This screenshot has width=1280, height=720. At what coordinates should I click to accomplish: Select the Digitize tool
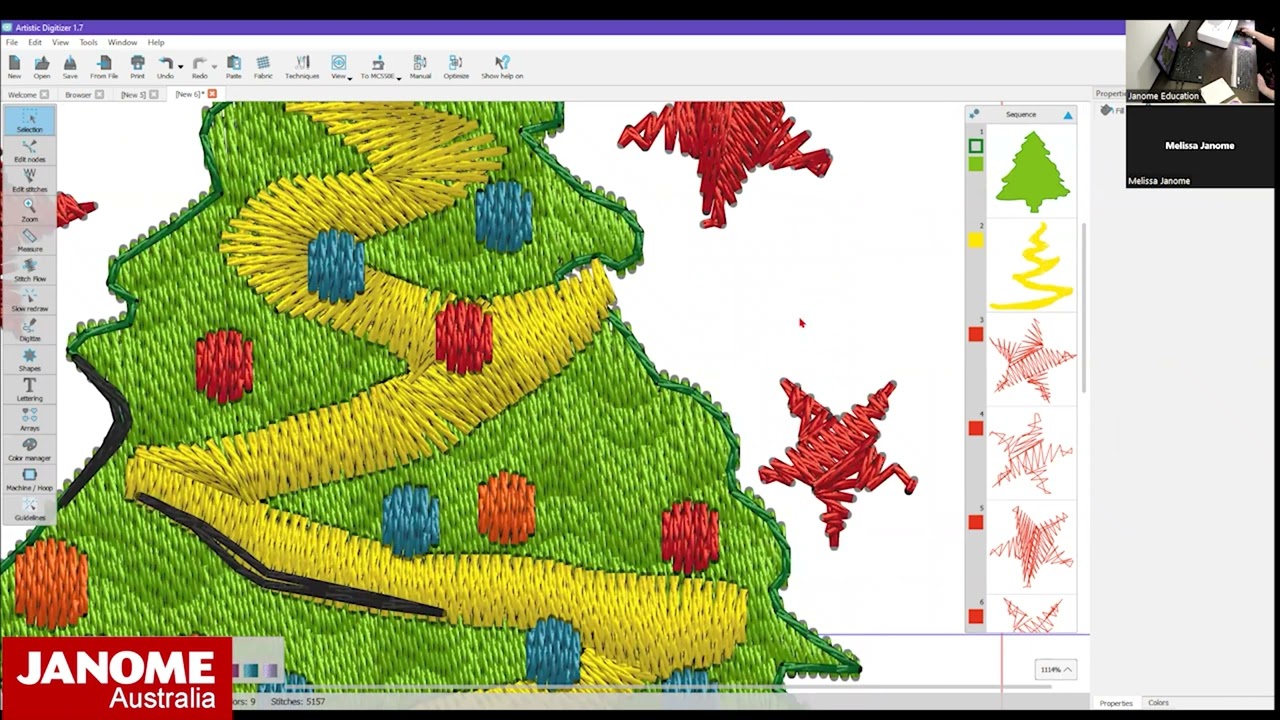tap(29, 330)
